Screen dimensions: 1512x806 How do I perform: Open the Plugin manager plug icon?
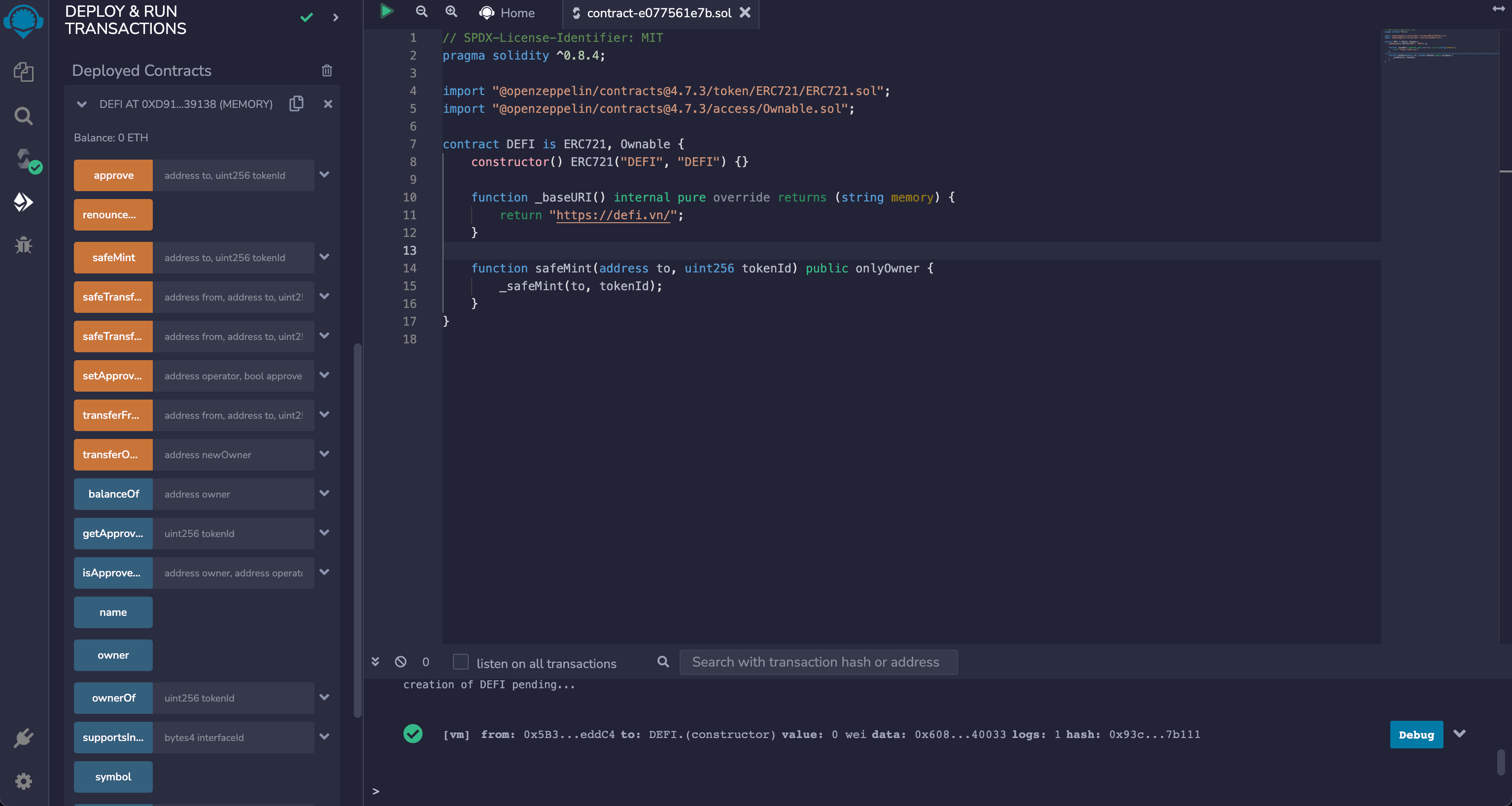[24, 738]
